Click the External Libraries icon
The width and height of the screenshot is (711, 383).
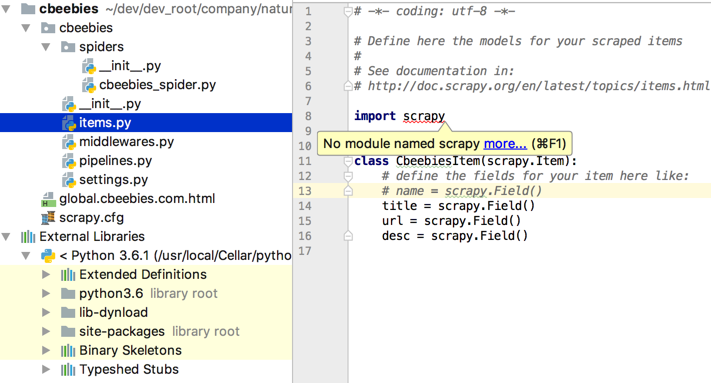(28, 237)
